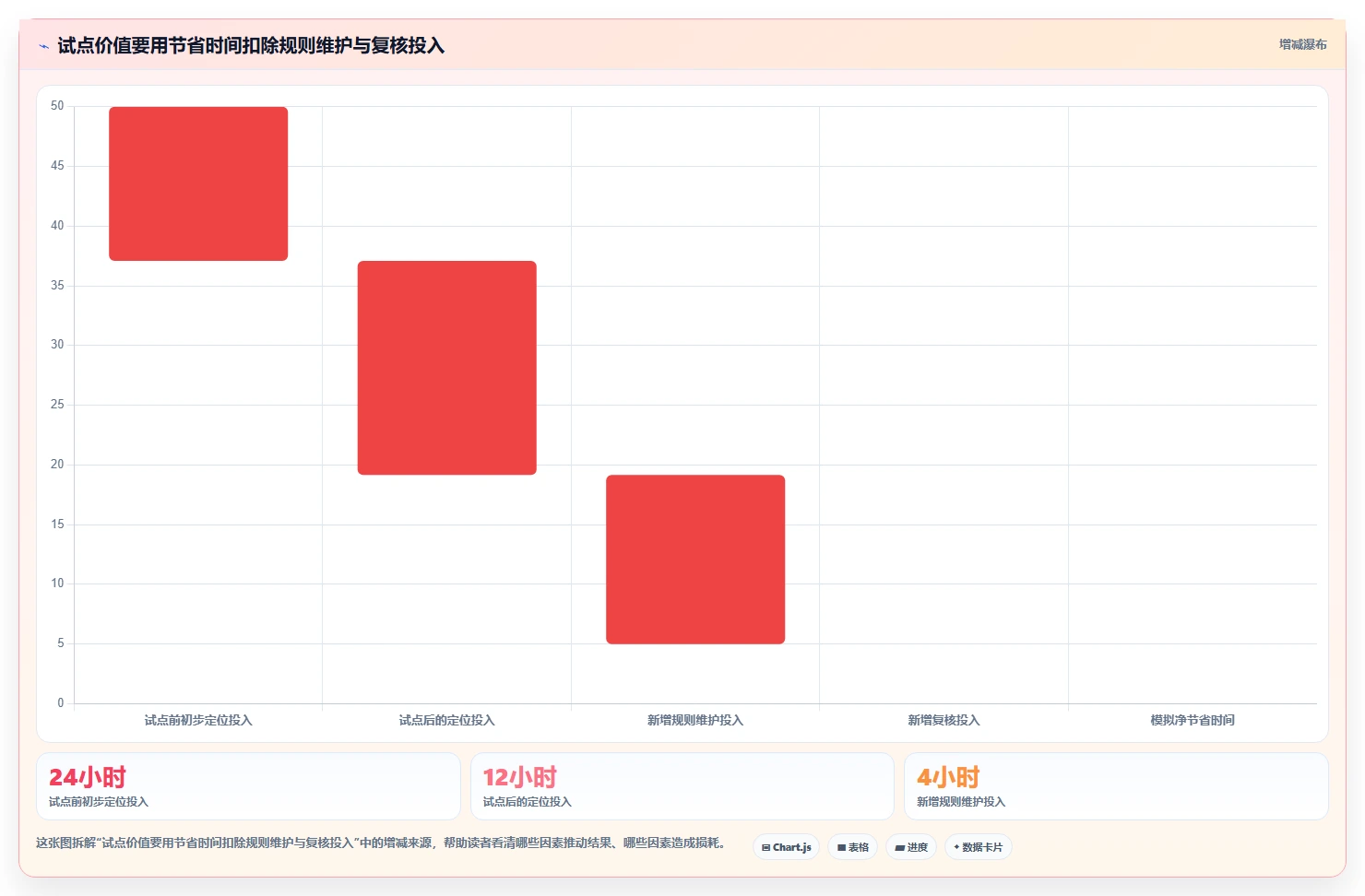Click the y-axis value 50
The width and height of the screenshot is (1365, 896).
(57, 106)
